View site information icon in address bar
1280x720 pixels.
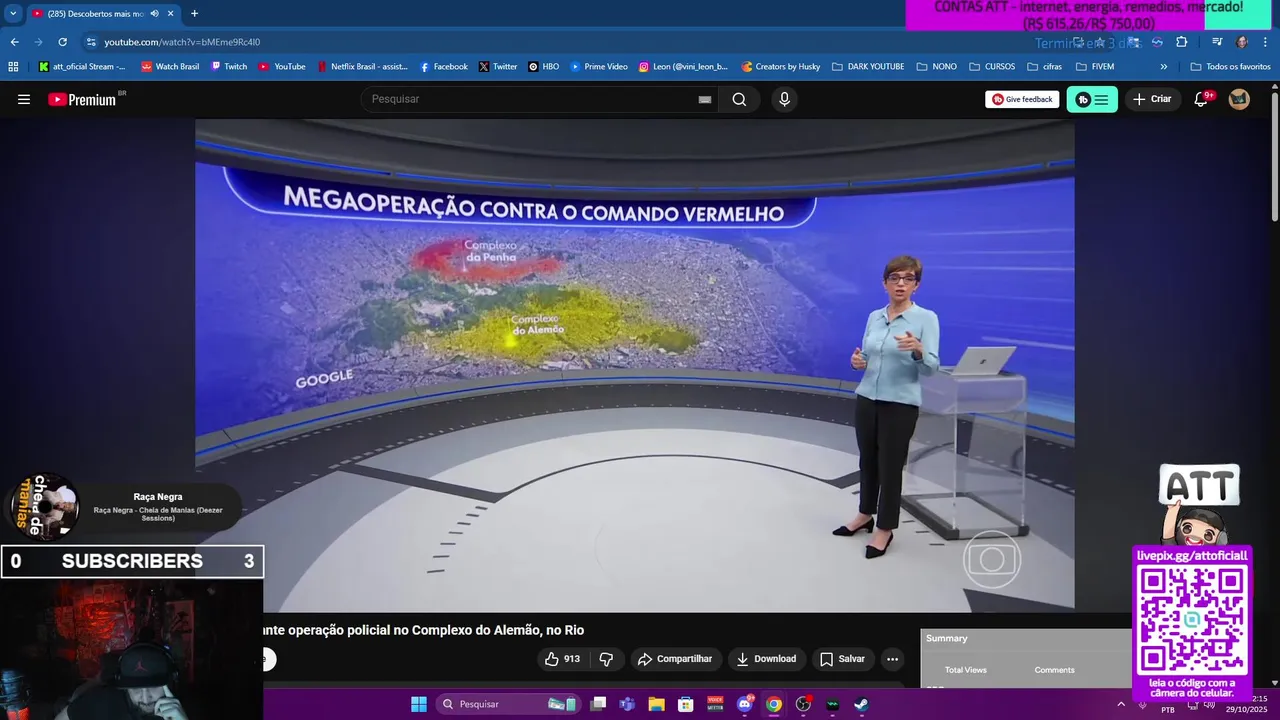[91, 42]
